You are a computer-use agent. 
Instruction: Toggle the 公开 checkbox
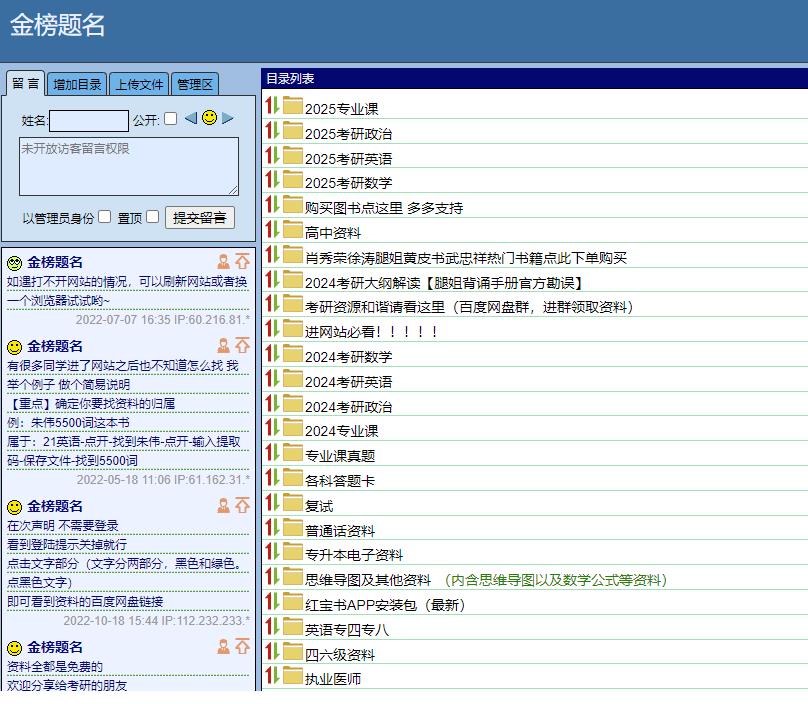point(171,119)
